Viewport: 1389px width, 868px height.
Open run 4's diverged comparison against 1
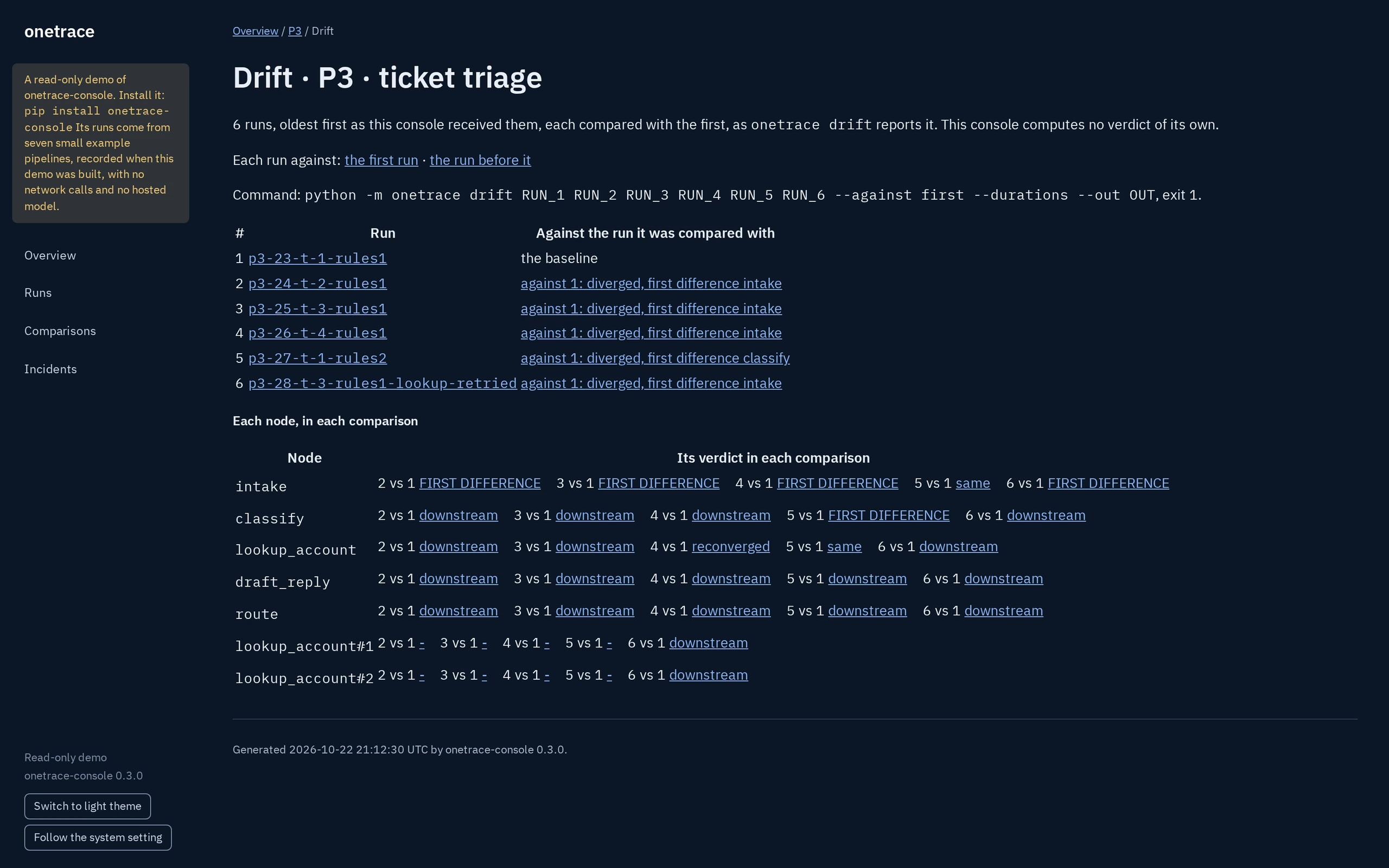[651, 333]
